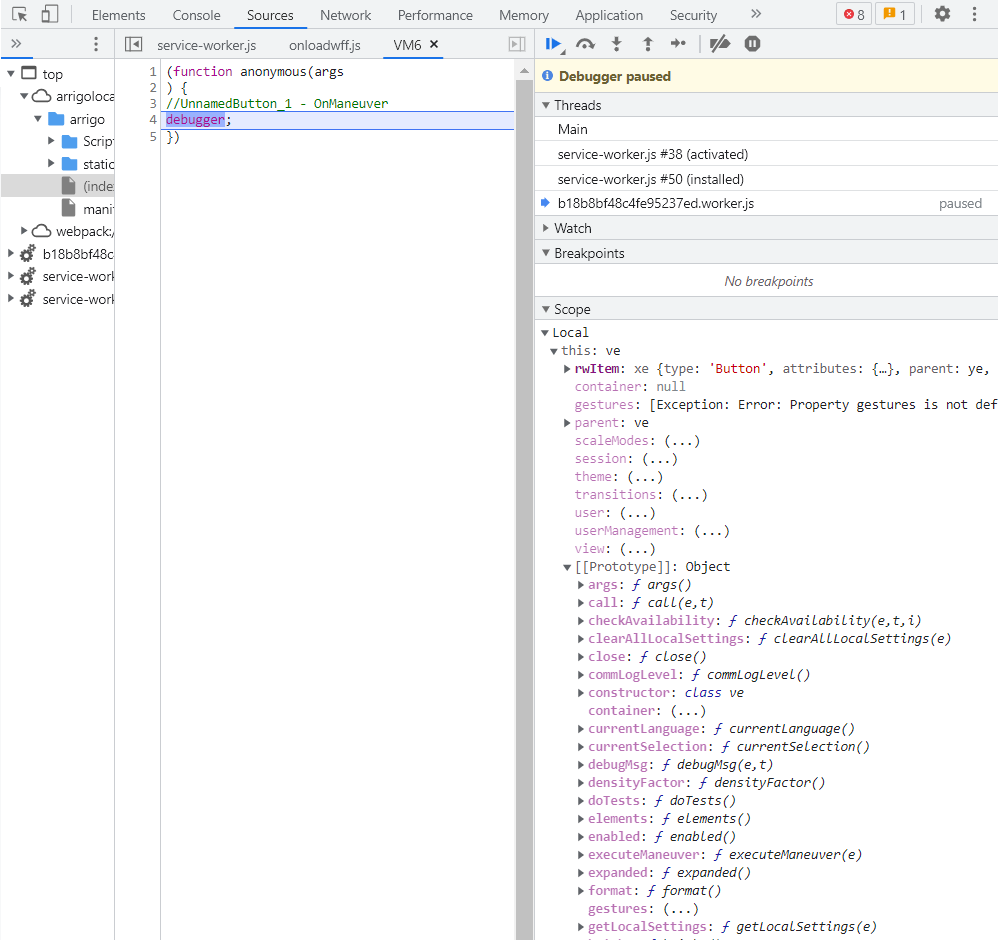Hide the file navigator sidebar
998x940 pixels.
pos(133,45)
